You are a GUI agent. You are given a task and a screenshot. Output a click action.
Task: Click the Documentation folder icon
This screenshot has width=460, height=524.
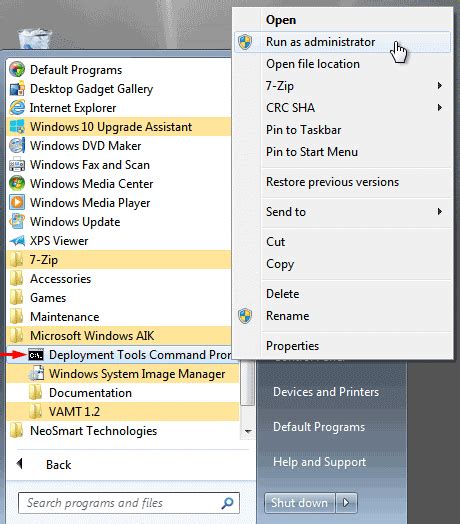click(35, 393)
